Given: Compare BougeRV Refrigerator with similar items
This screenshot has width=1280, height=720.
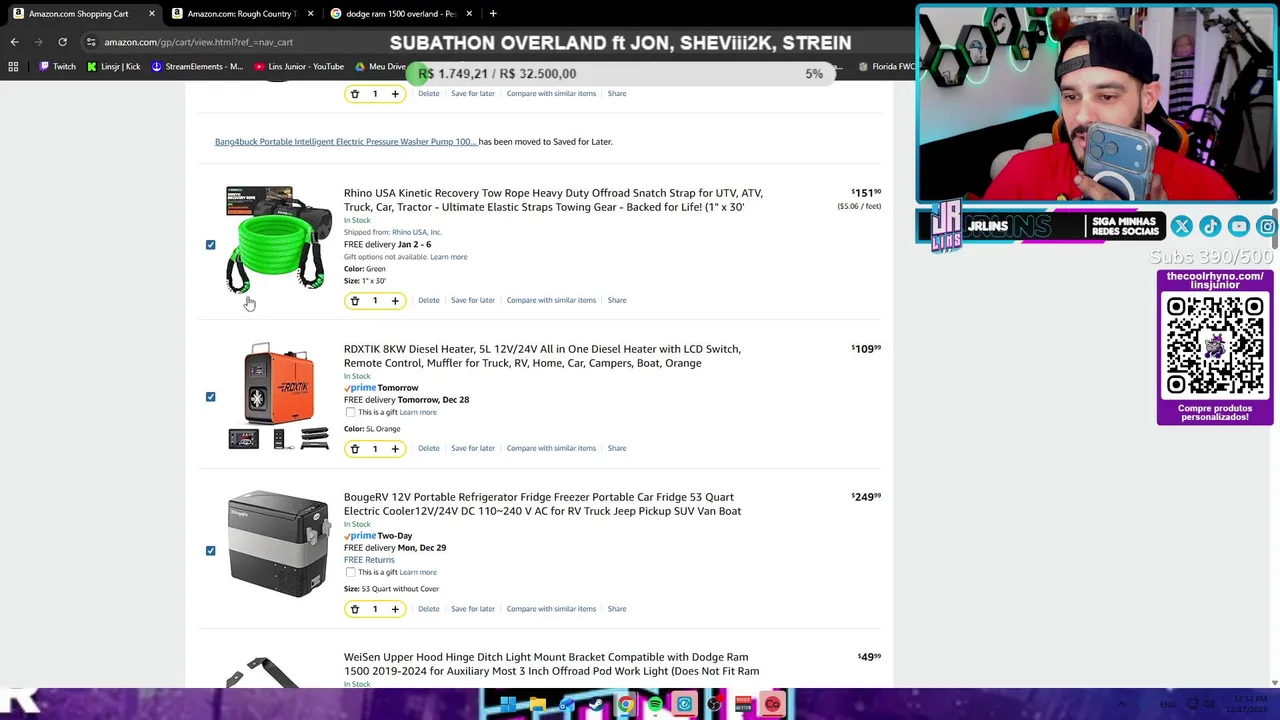Looking at the screenshot, I should 551,609.
